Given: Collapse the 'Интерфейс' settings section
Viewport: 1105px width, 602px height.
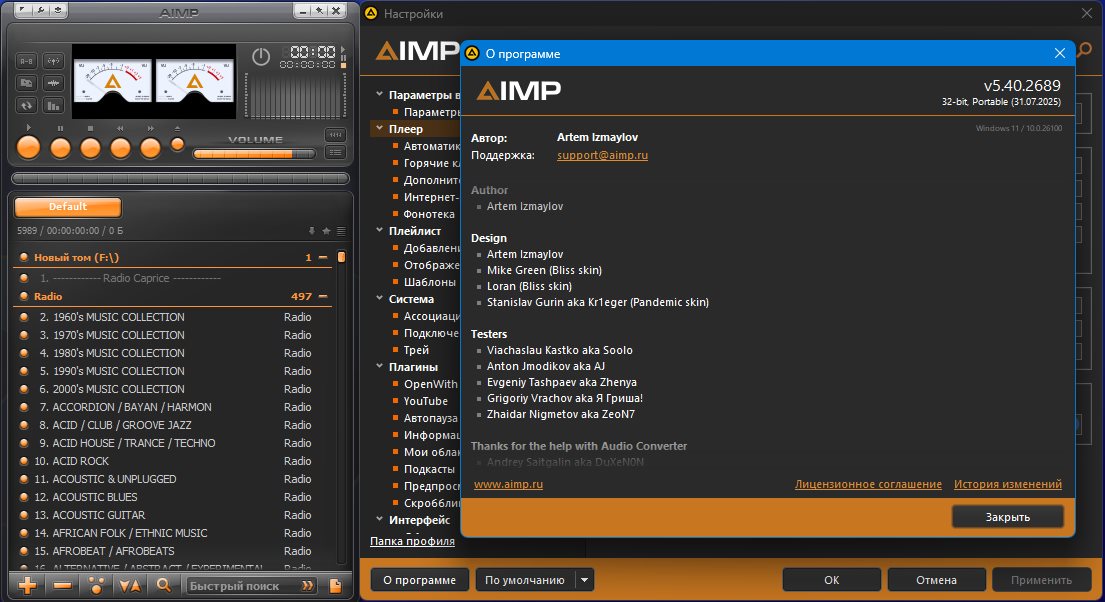Looking at the screenshot, I should click(380, 520).
